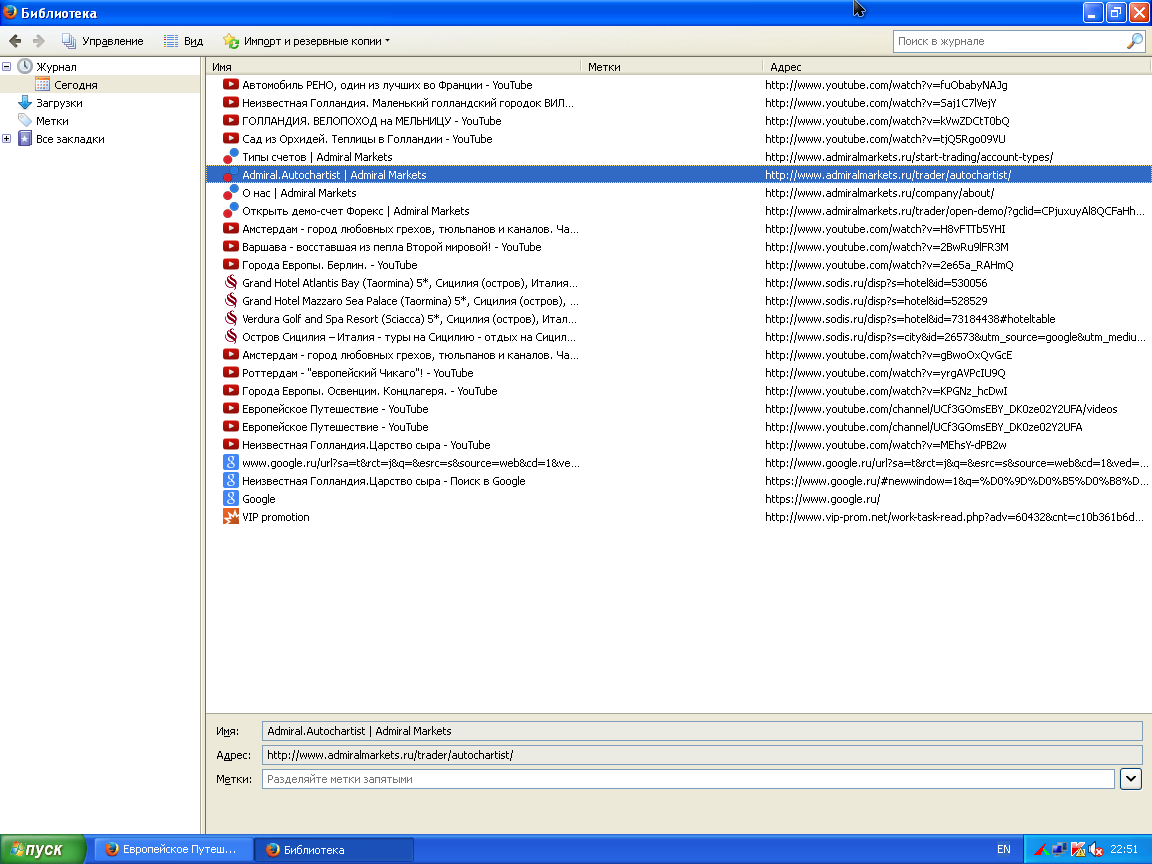Go forward with the right arrow button
The image size is (1152, 864).
39,41
